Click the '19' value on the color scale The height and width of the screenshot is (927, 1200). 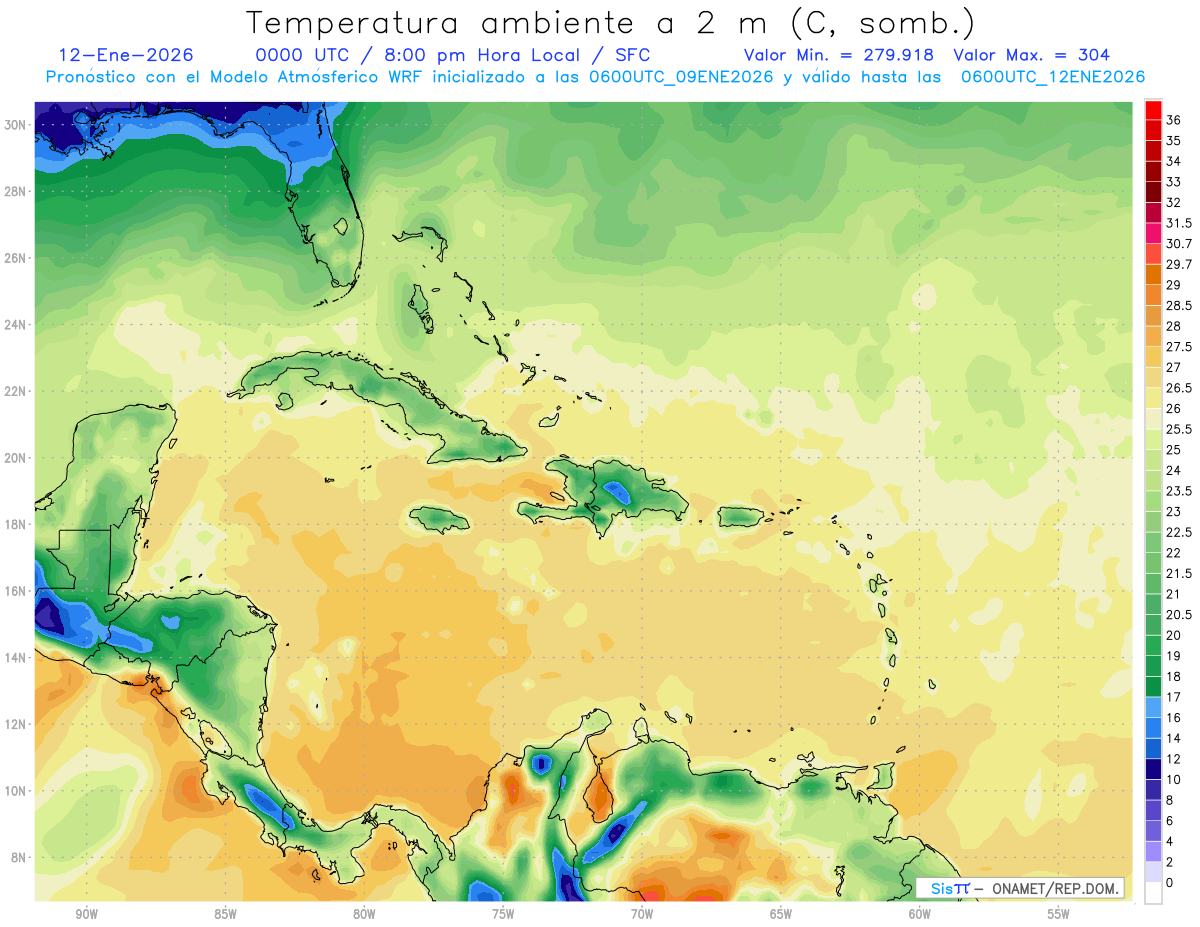[x=1173, y=656]
